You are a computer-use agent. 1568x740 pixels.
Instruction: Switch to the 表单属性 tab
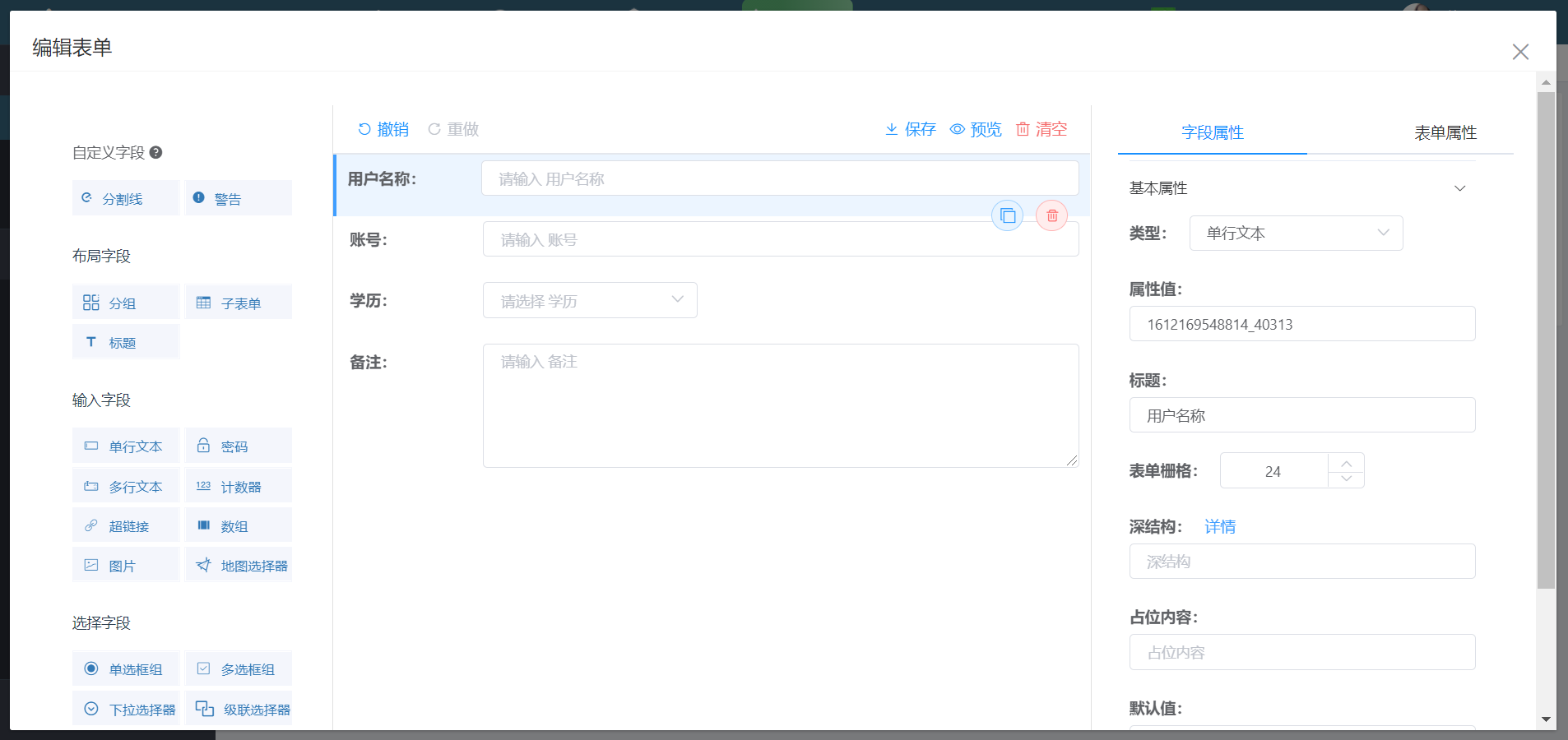[x=1444, y=132]
